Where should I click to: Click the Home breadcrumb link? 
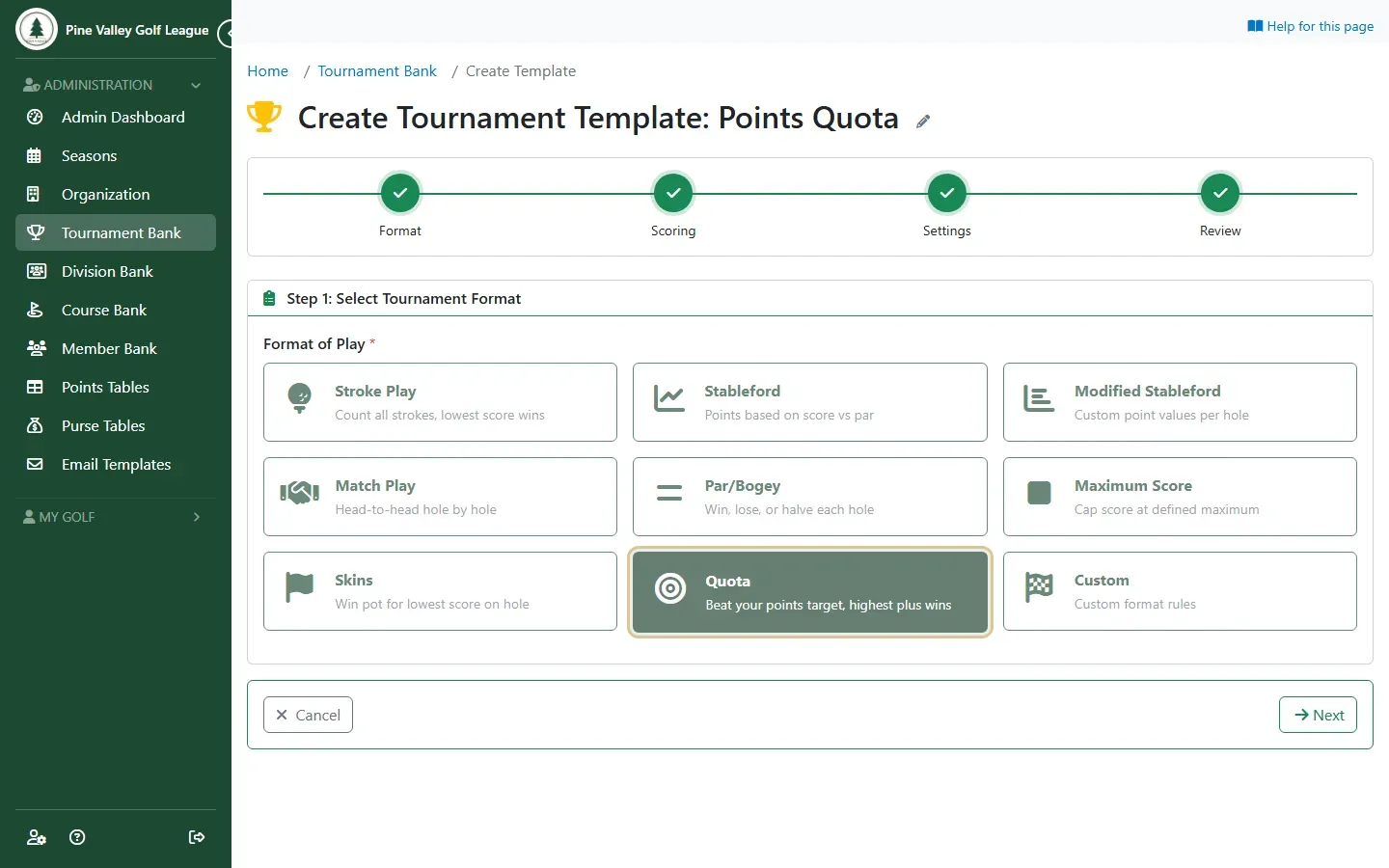coord(267,71)
